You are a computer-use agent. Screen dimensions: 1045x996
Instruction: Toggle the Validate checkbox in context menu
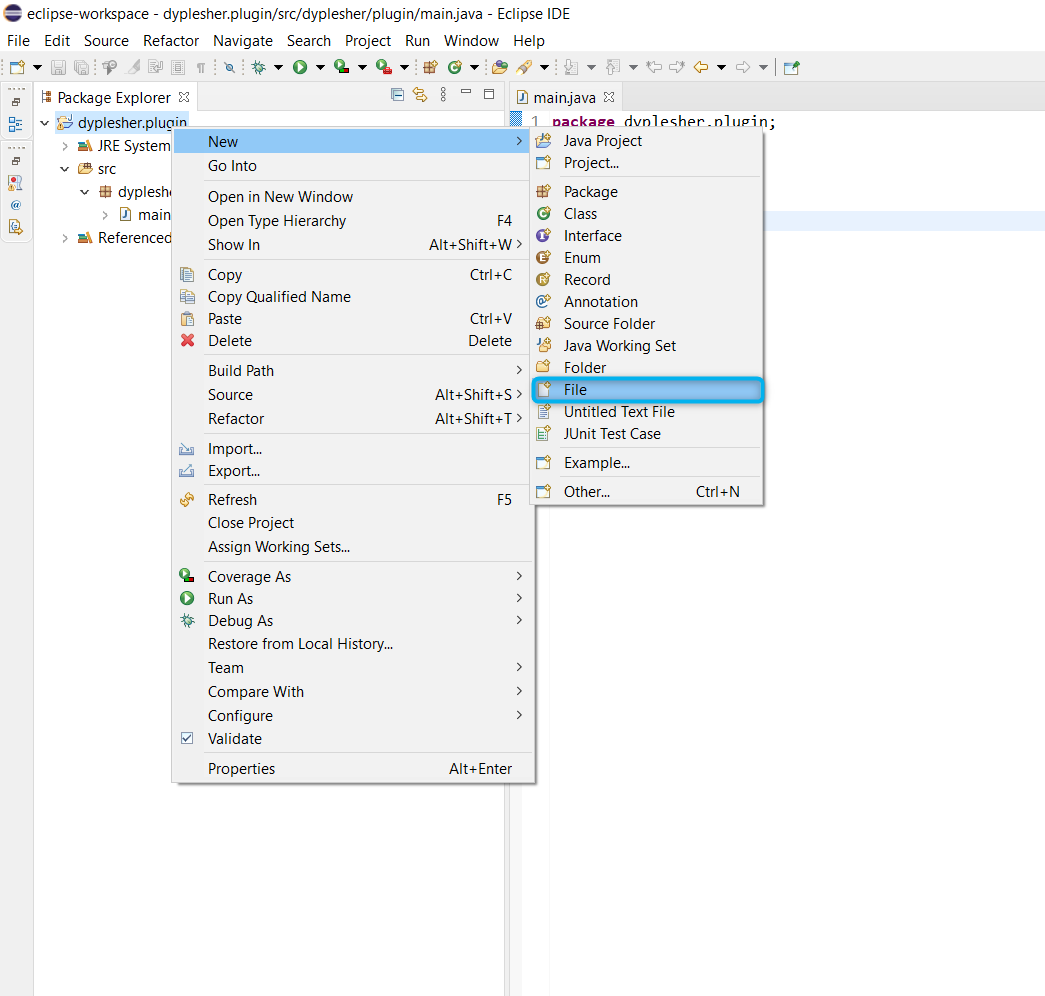(187, 738)
